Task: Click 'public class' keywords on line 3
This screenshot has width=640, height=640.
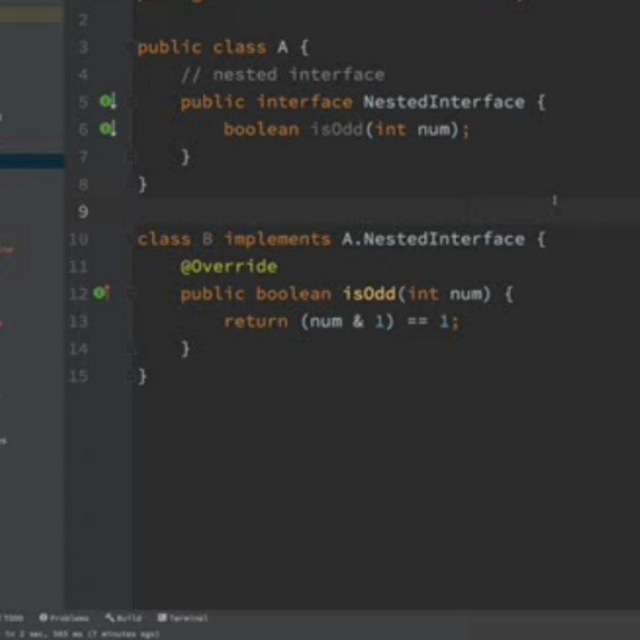Action: click(x=202, y=48)
